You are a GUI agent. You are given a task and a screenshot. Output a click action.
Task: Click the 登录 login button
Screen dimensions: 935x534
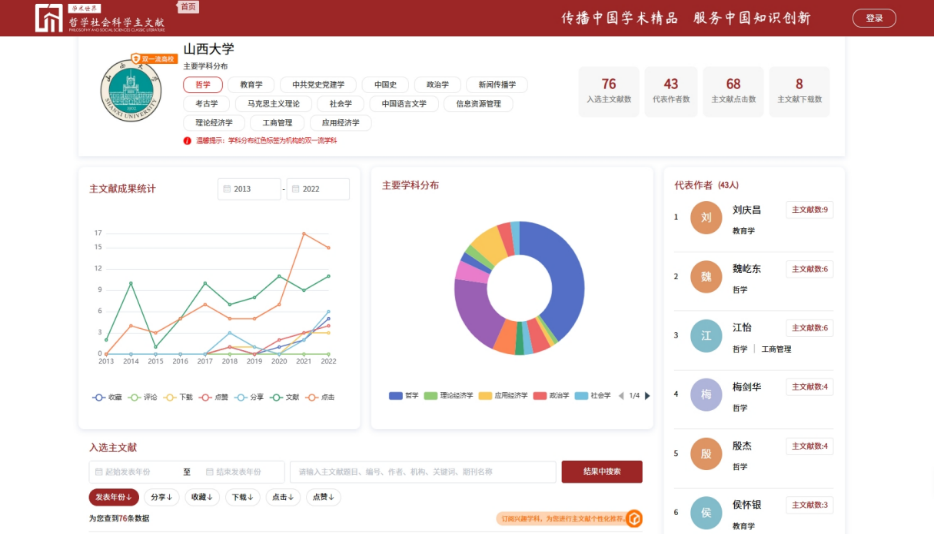coord(874,18)
